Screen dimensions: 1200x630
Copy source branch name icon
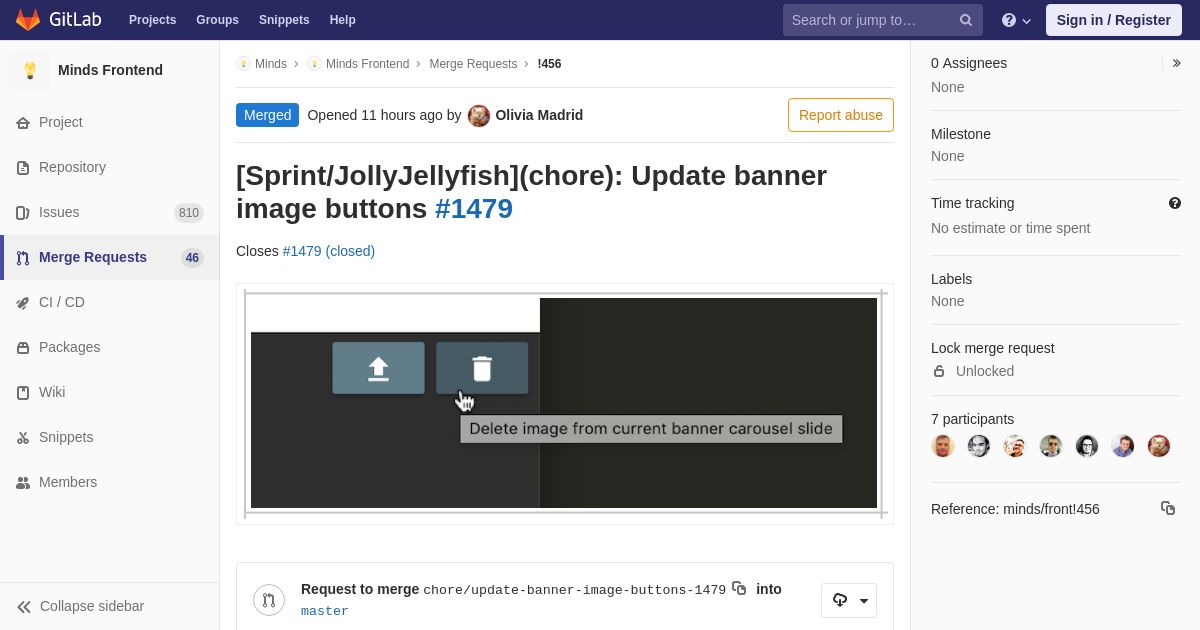739,588
